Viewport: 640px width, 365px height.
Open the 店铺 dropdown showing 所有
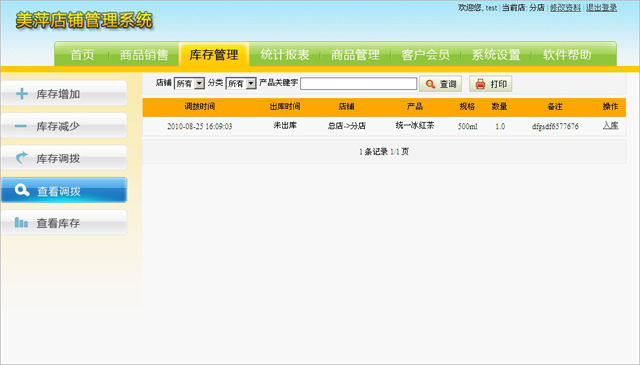click(x=189, y=84)
